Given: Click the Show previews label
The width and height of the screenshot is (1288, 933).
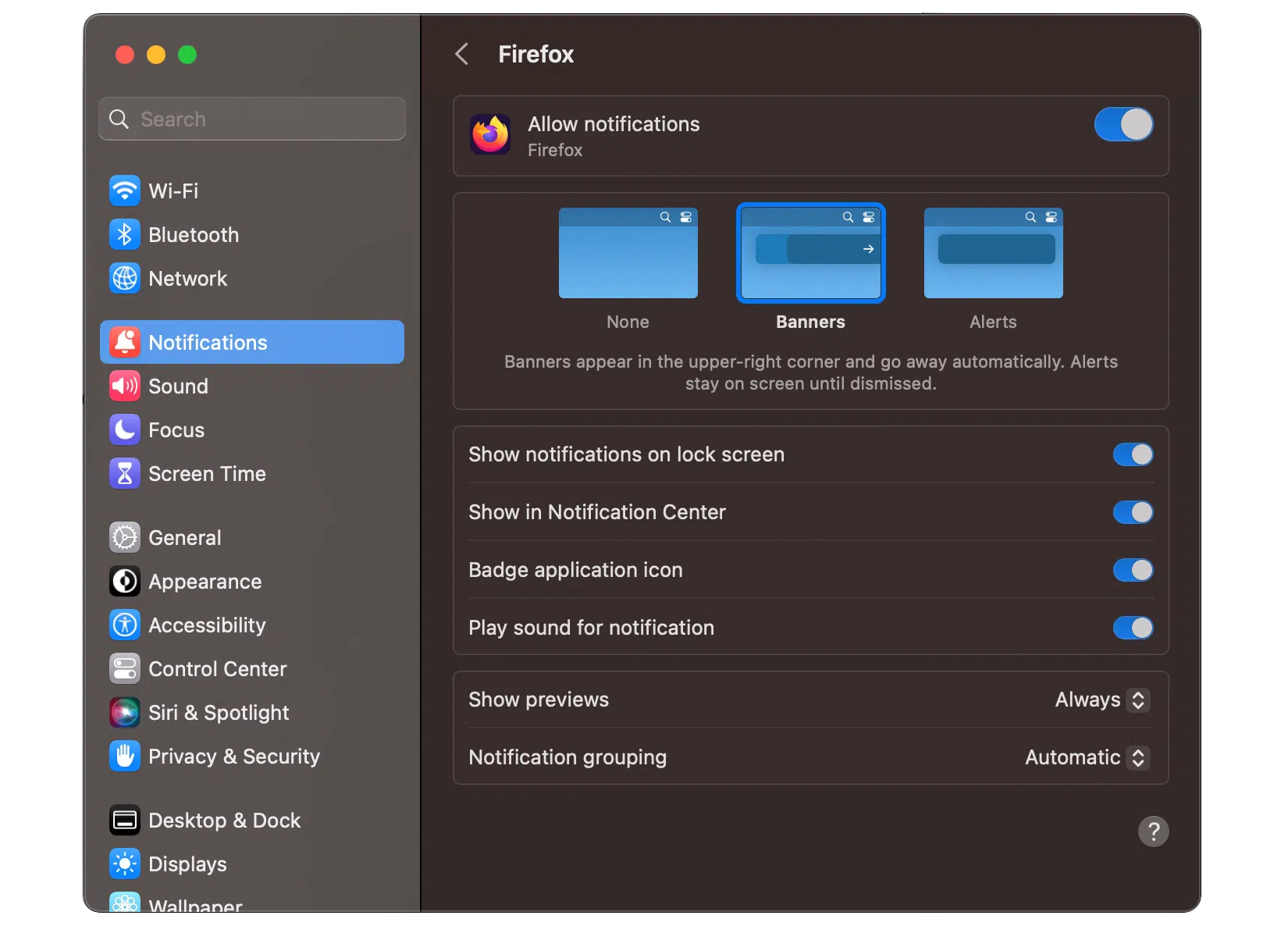Looking at the screenshot, I should [x=539, y=700].
